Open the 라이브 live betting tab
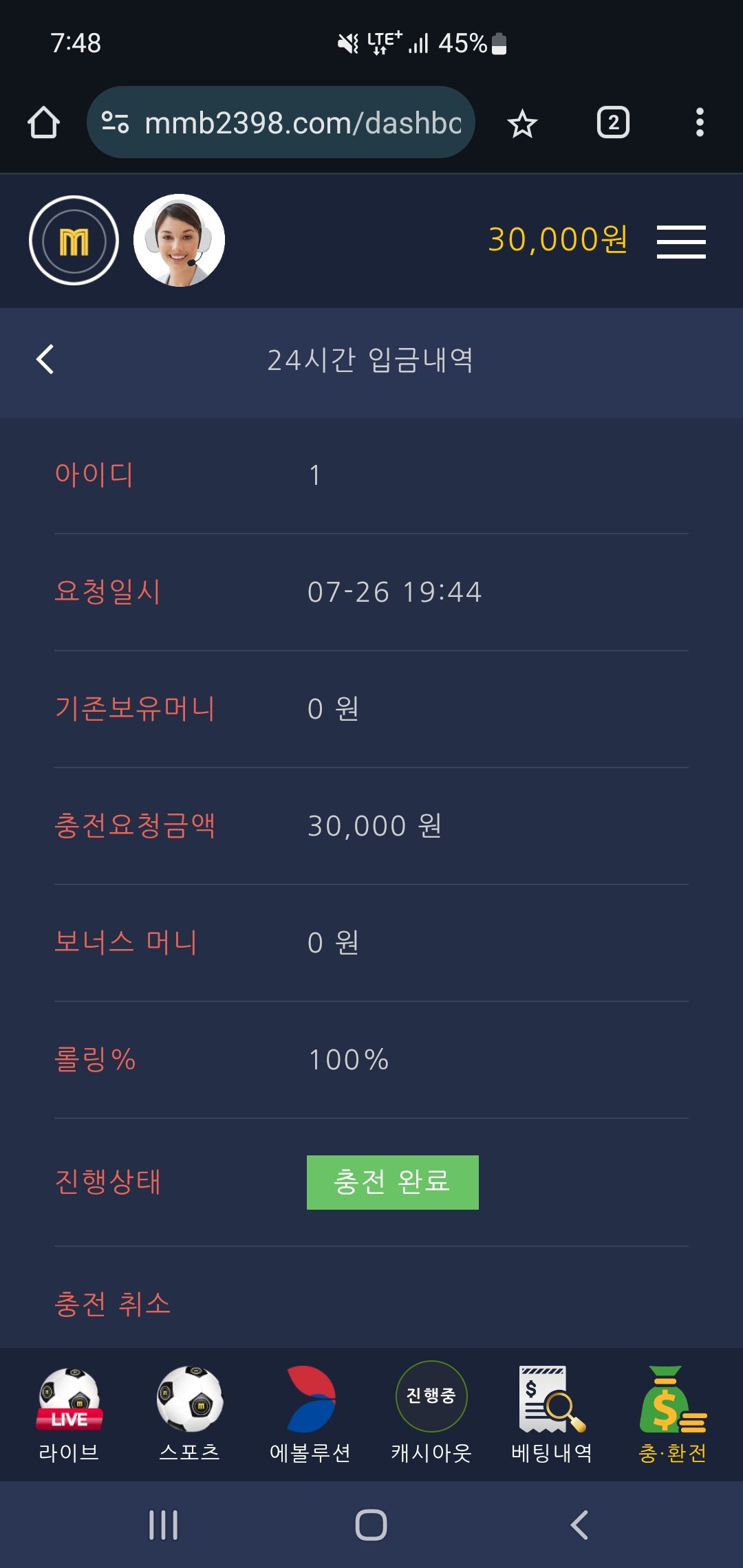Image resolution: width=743 pixels, height=1568 pixels. click(69, 1414)
